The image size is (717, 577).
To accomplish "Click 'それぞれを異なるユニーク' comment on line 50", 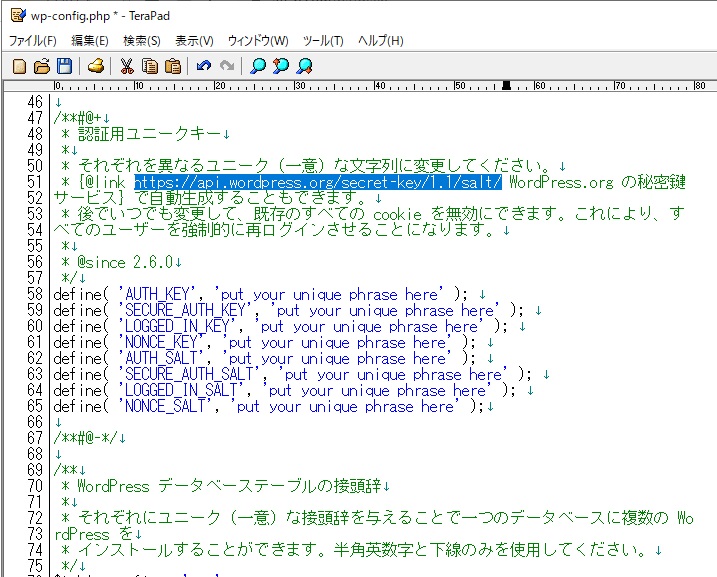I will coord(173,166).
